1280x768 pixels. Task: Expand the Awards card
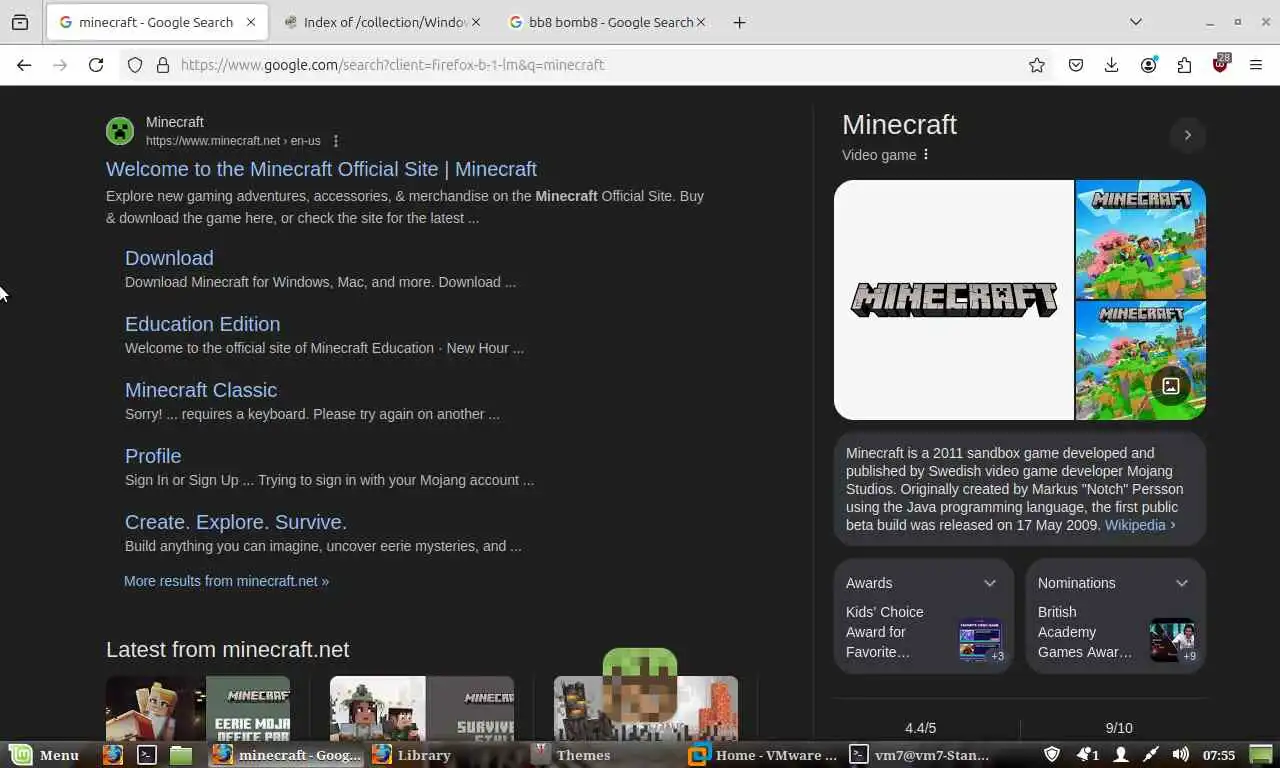pyautogui.click(x=990, y=583)
